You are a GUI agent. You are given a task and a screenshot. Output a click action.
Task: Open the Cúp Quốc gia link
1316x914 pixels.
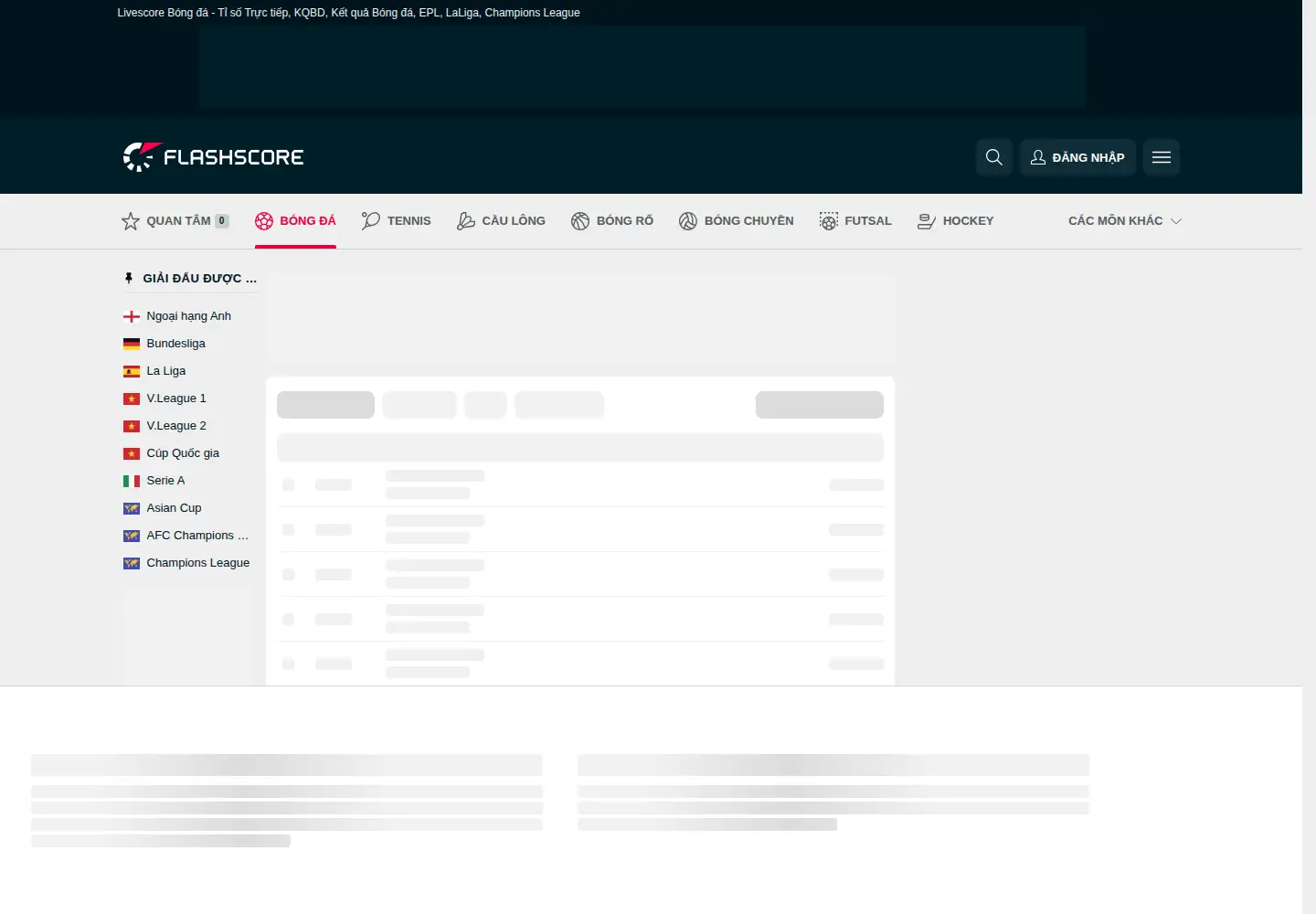[x=183, y=453]
